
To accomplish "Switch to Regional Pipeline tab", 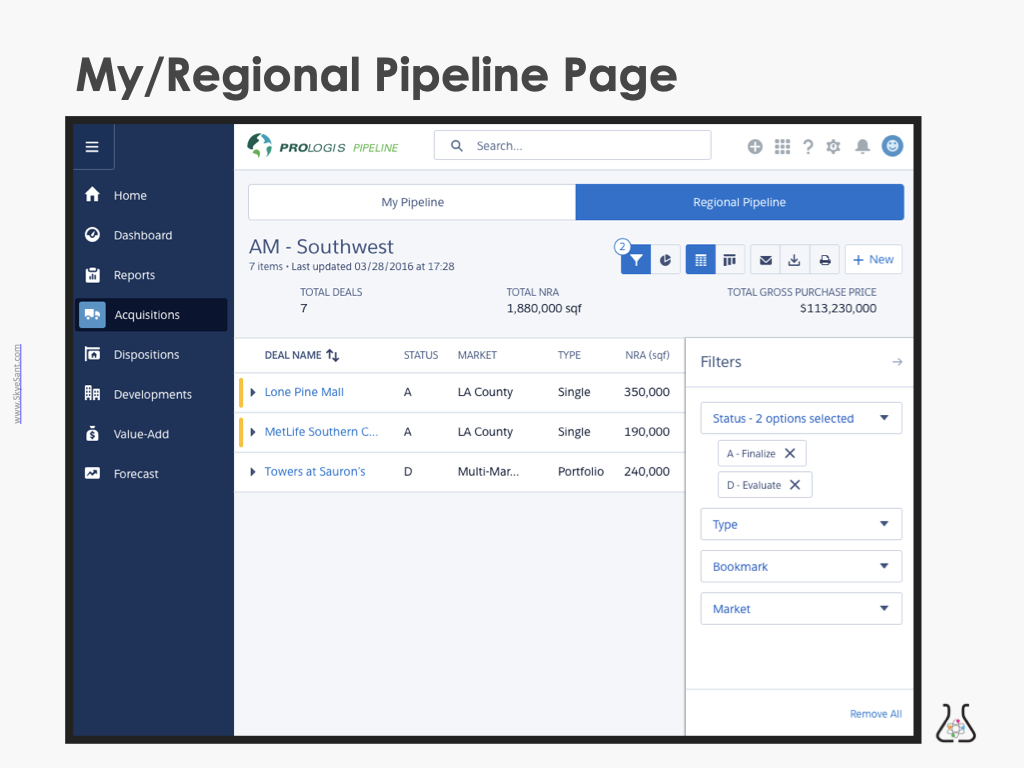I will (x=740, y=202).
